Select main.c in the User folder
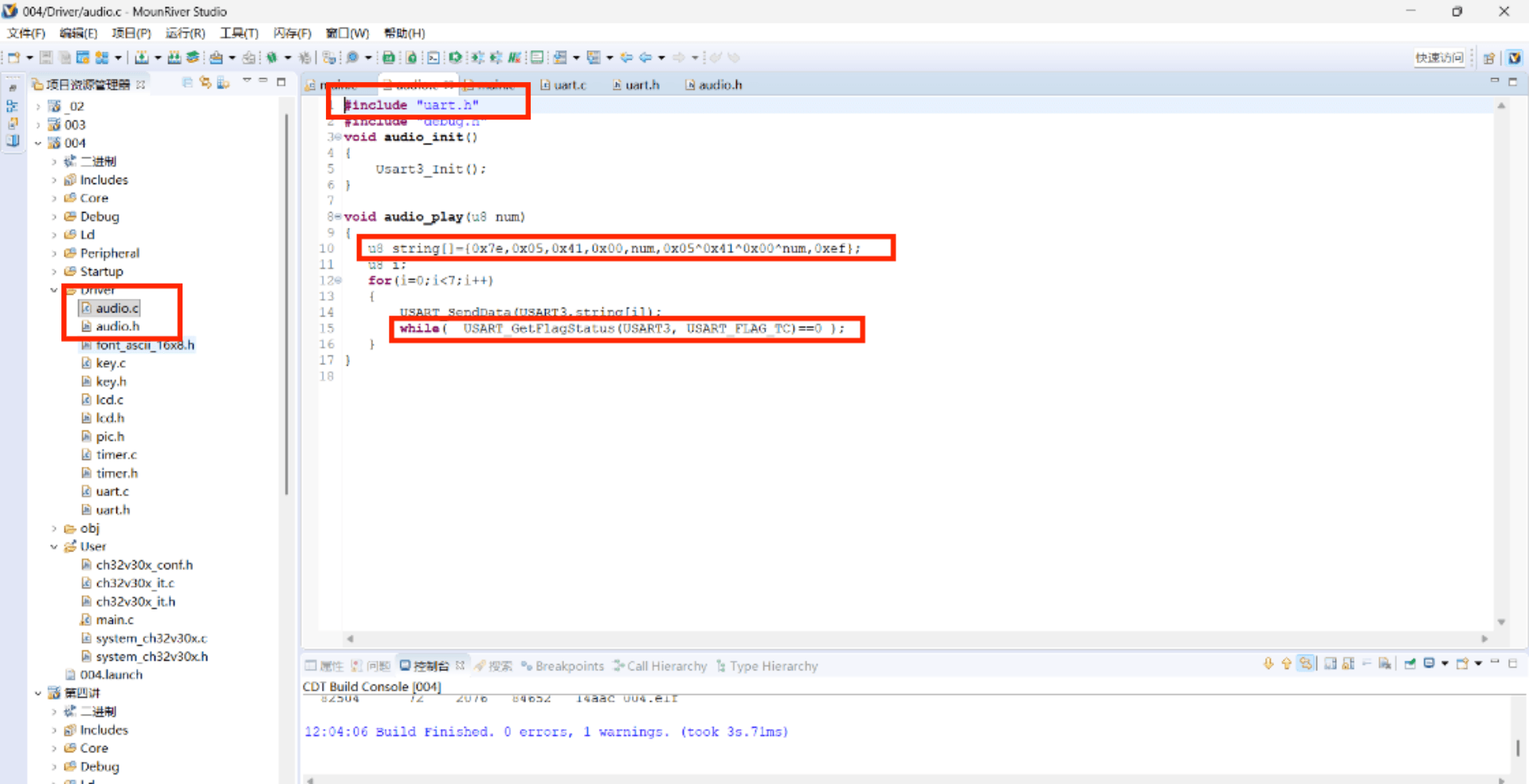 click(115, 620)
